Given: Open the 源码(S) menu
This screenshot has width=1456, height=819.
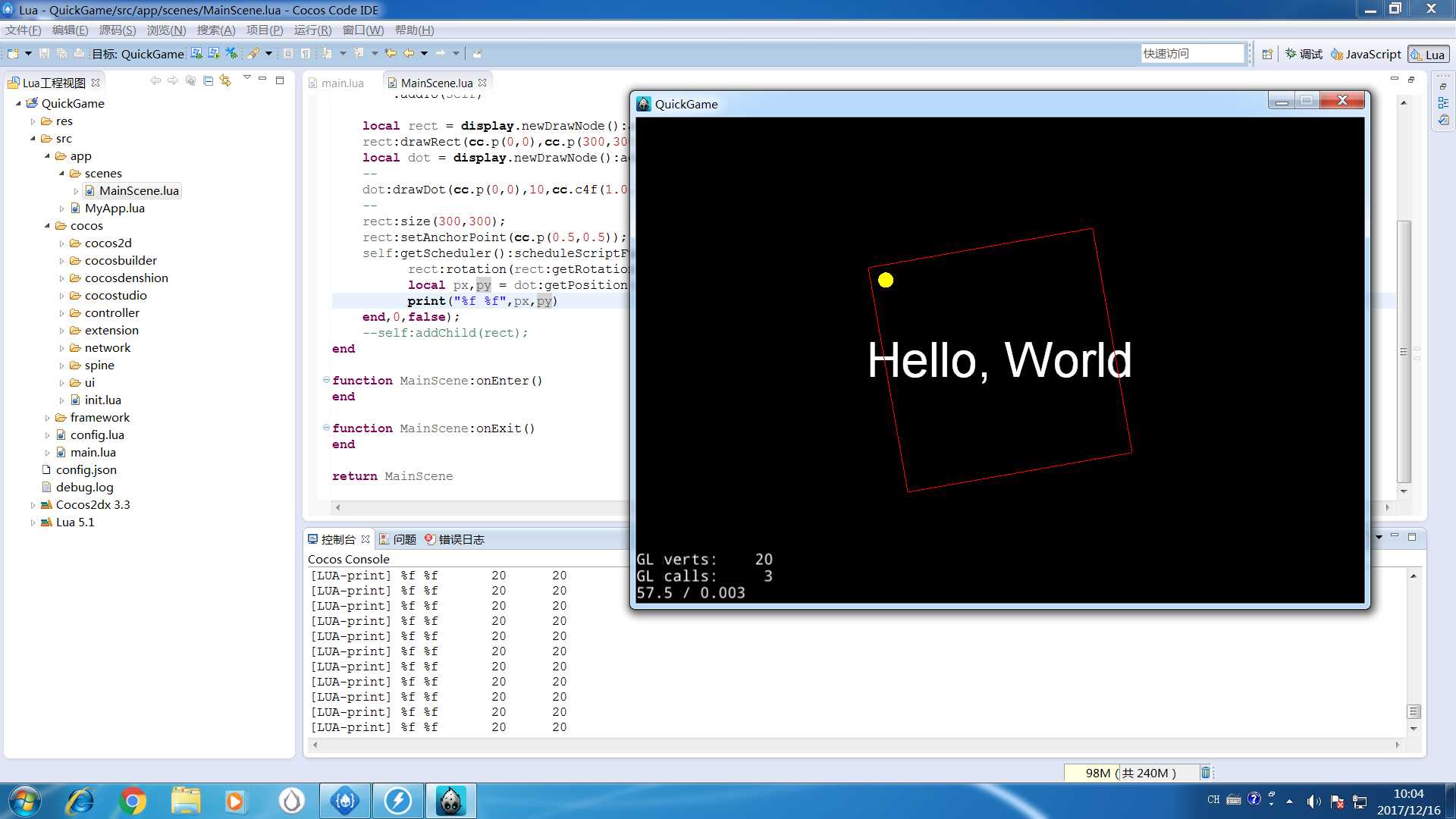Looking at the screenshot, I should coord(118,30).
